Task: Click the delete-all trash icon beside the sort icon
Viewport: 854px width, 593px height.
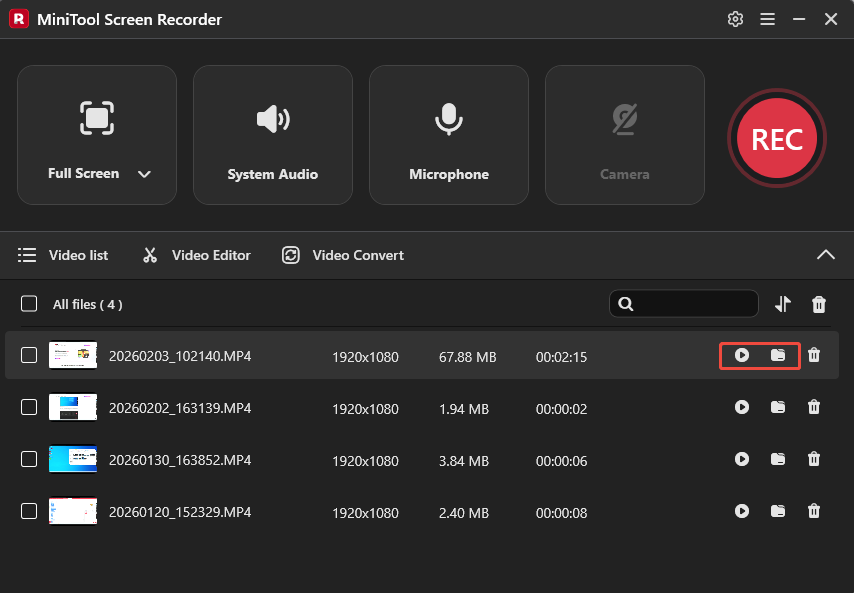Action: point(819,303)
